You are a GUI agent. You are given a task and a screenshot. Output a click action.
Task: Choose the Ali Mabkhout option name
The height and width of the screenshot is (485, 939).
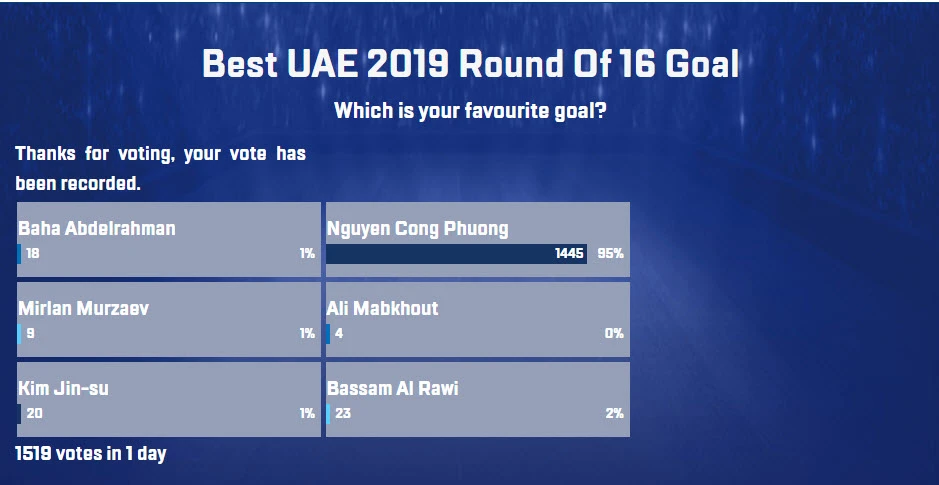coord(383,309)
